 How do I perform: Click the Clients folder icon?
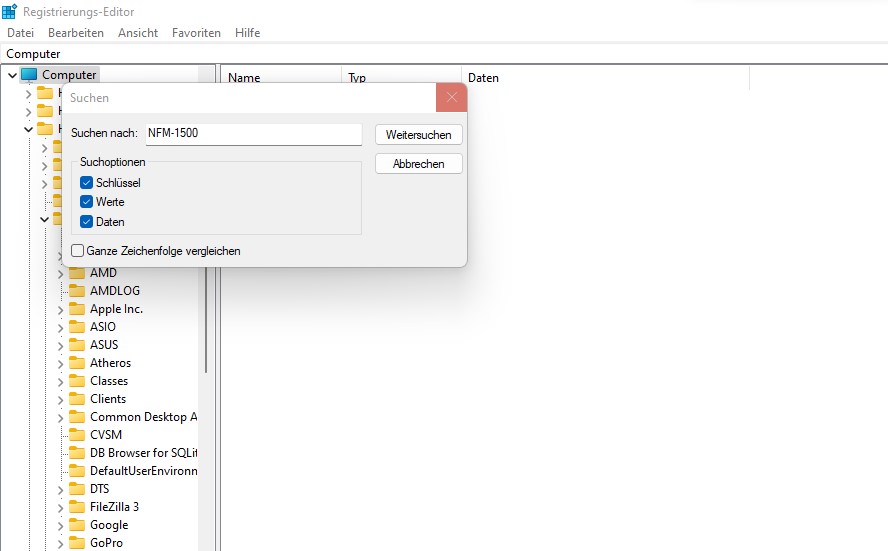tap(76, 399)
